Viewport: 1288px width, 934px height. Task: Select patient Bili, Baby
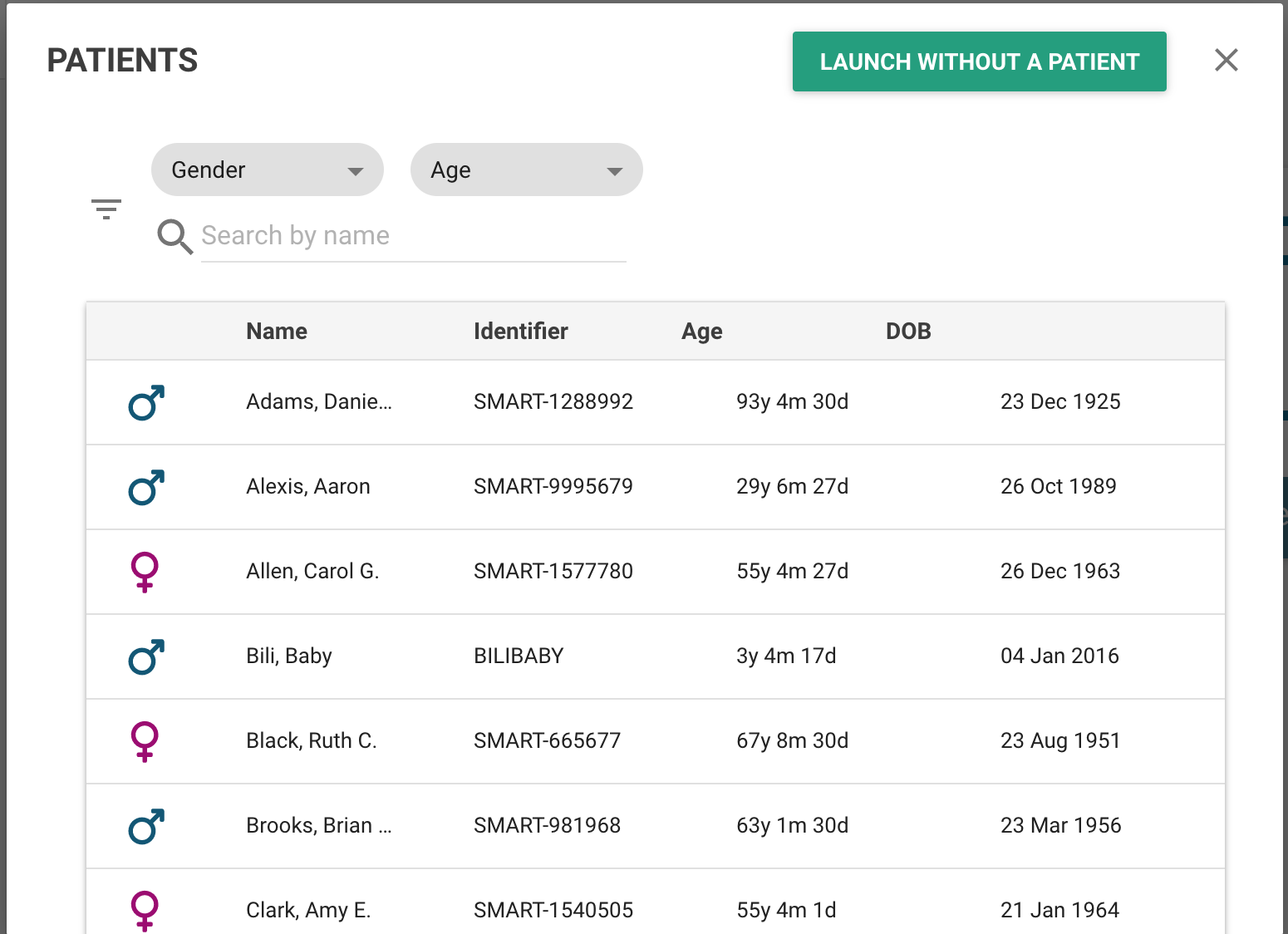(289, 656)
